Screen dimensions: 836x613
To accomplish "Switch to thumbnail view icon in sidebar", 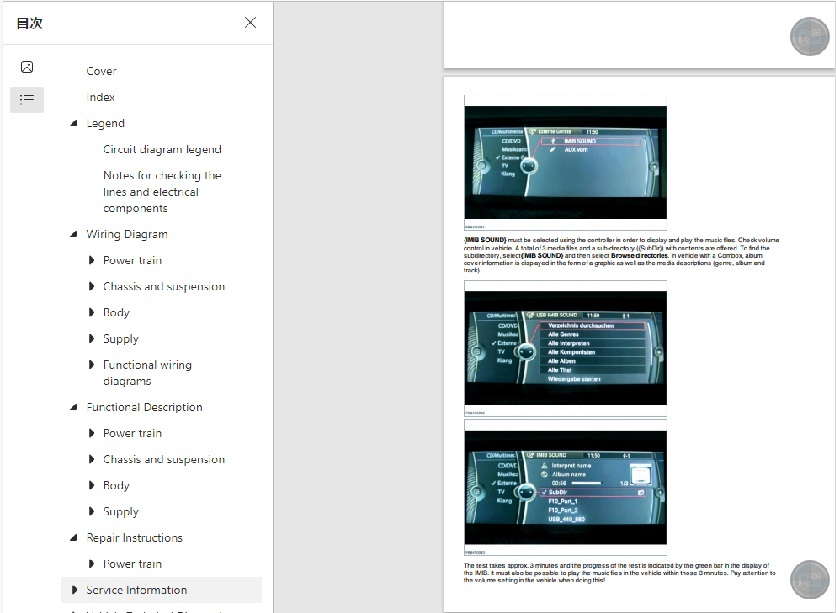I will click(27, 67).
